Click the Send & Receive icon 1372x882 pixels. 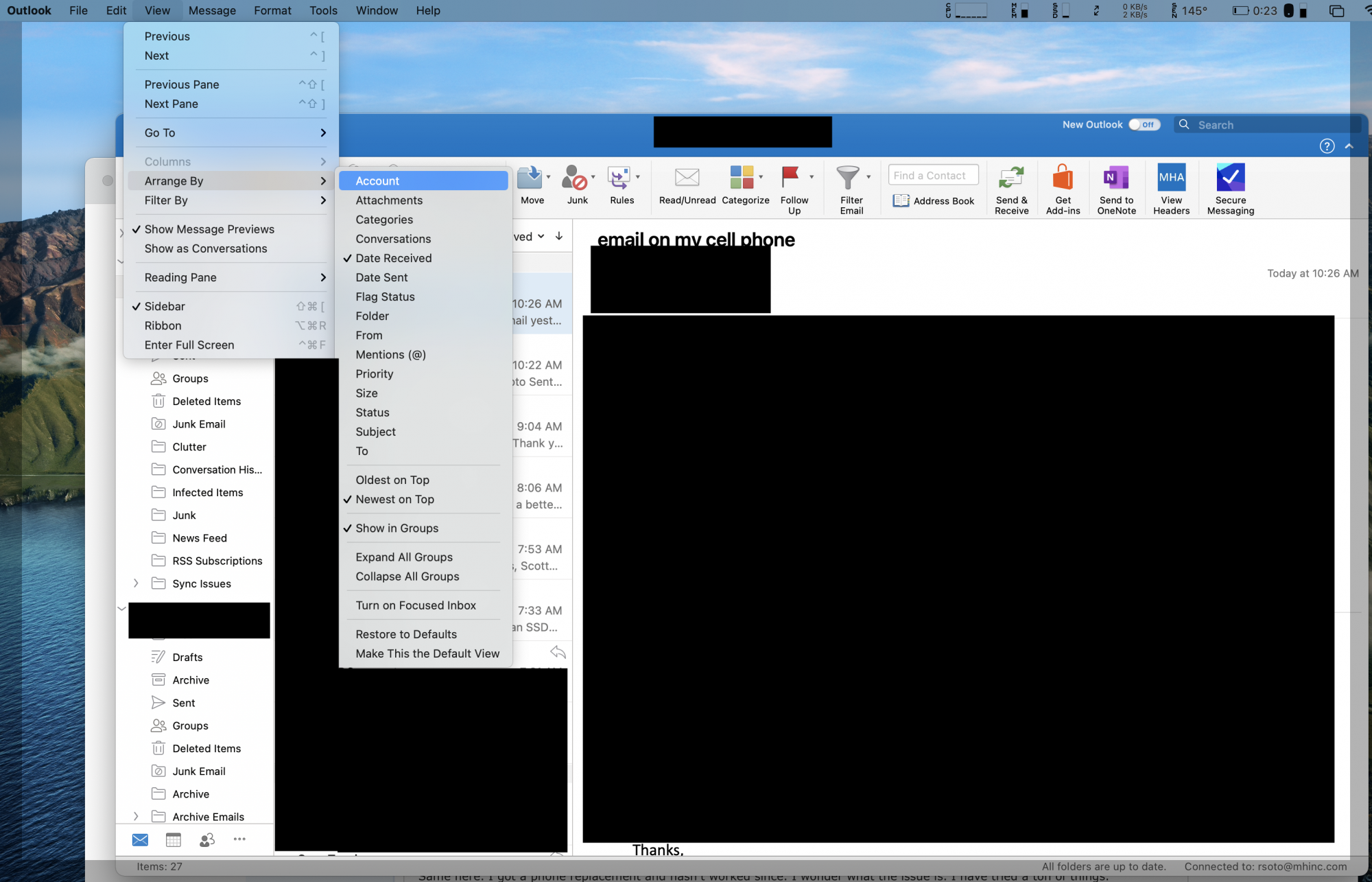pyautogui.click(x=1011, y=178)
